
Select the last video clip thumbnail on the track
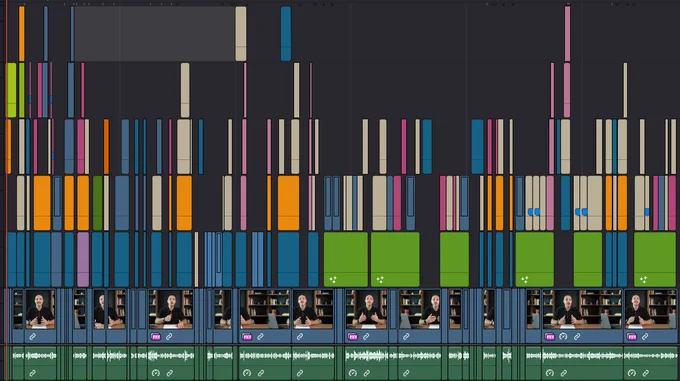[x=650, y=316]
